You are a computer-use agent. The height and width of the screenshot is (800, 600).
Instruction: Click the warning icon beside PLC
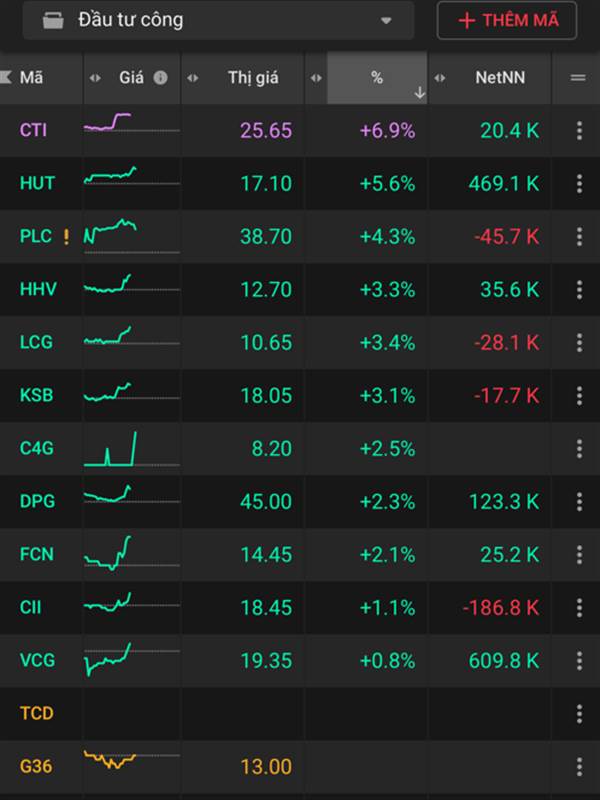point(66,237)
